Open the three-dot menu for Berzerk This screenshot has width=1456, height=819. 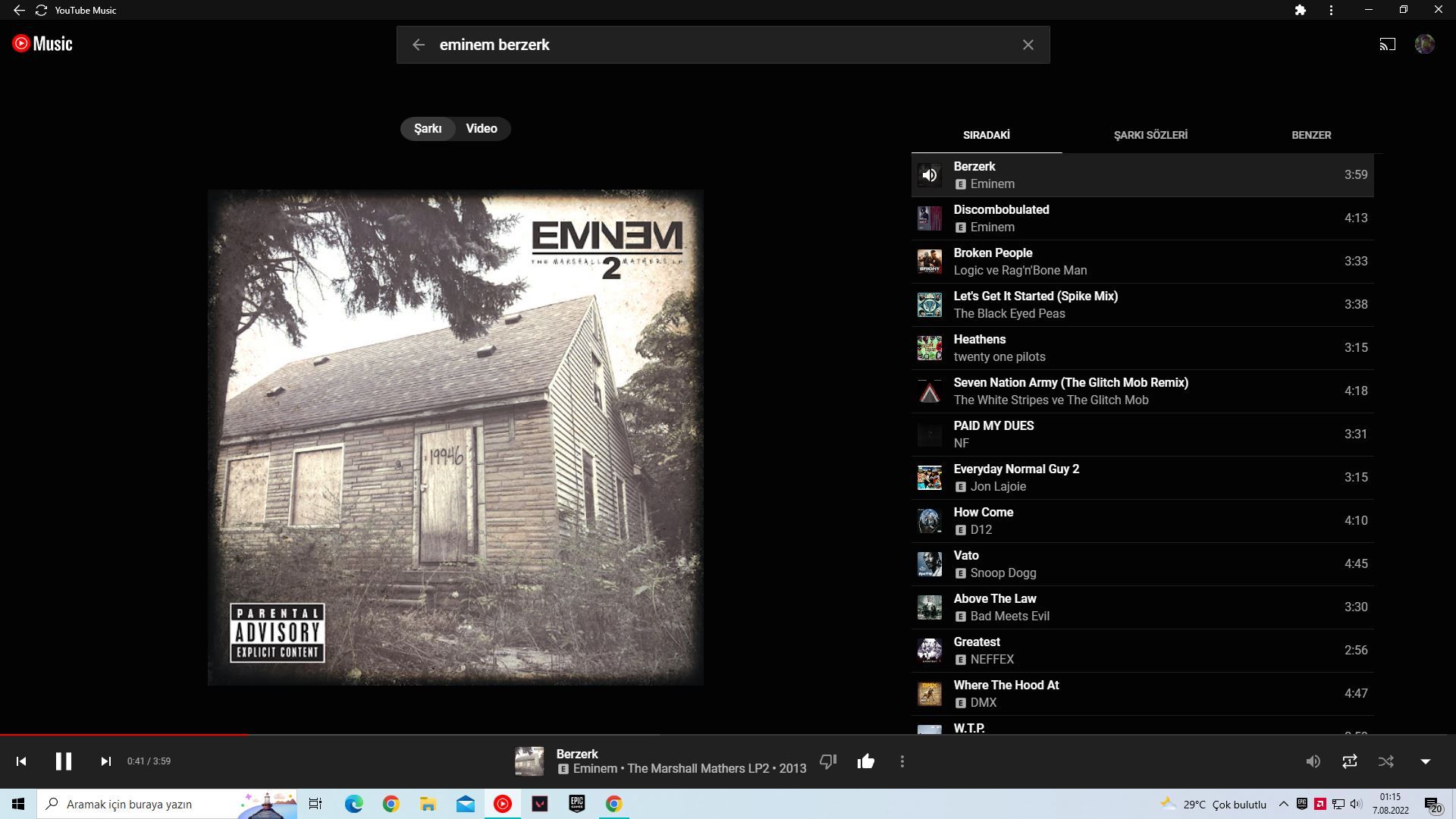[902, 761]
